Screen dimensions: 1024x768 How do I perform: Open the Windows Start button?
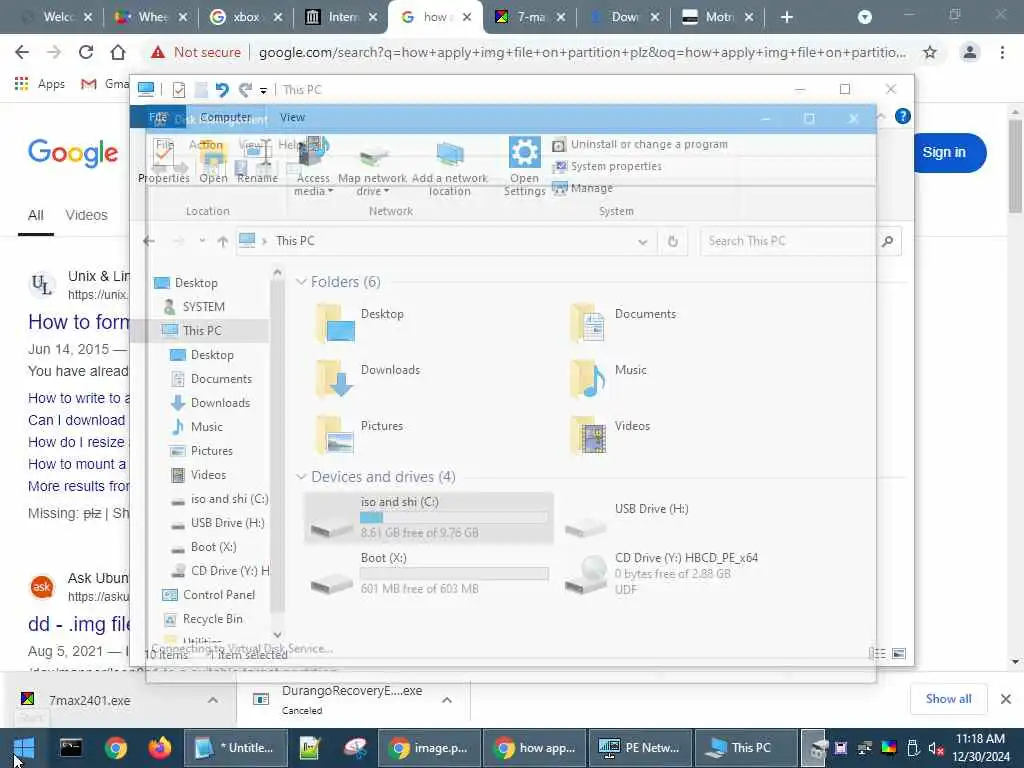click(24, 748)
